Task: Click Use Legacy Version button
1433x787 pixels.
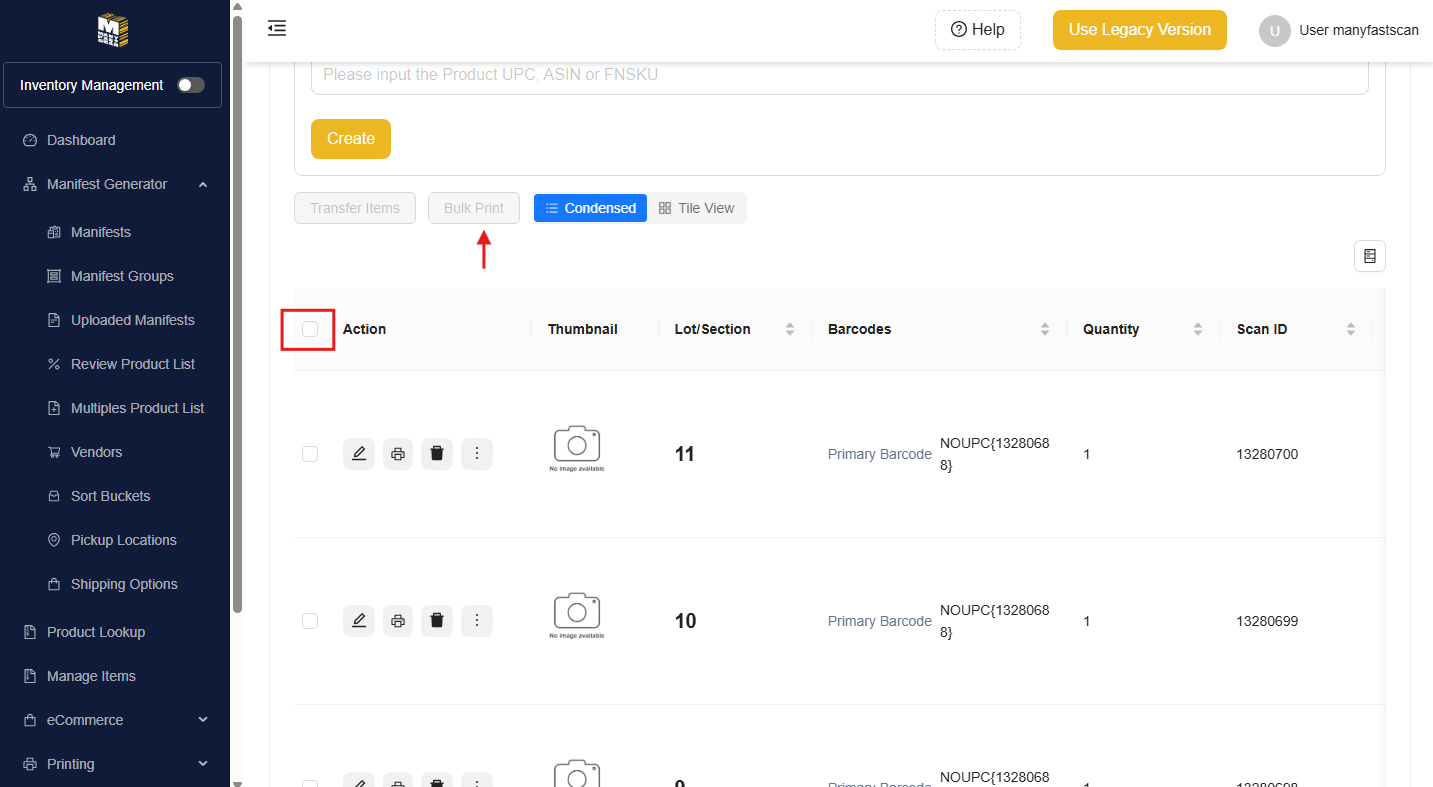Action: coord(1139,30)
